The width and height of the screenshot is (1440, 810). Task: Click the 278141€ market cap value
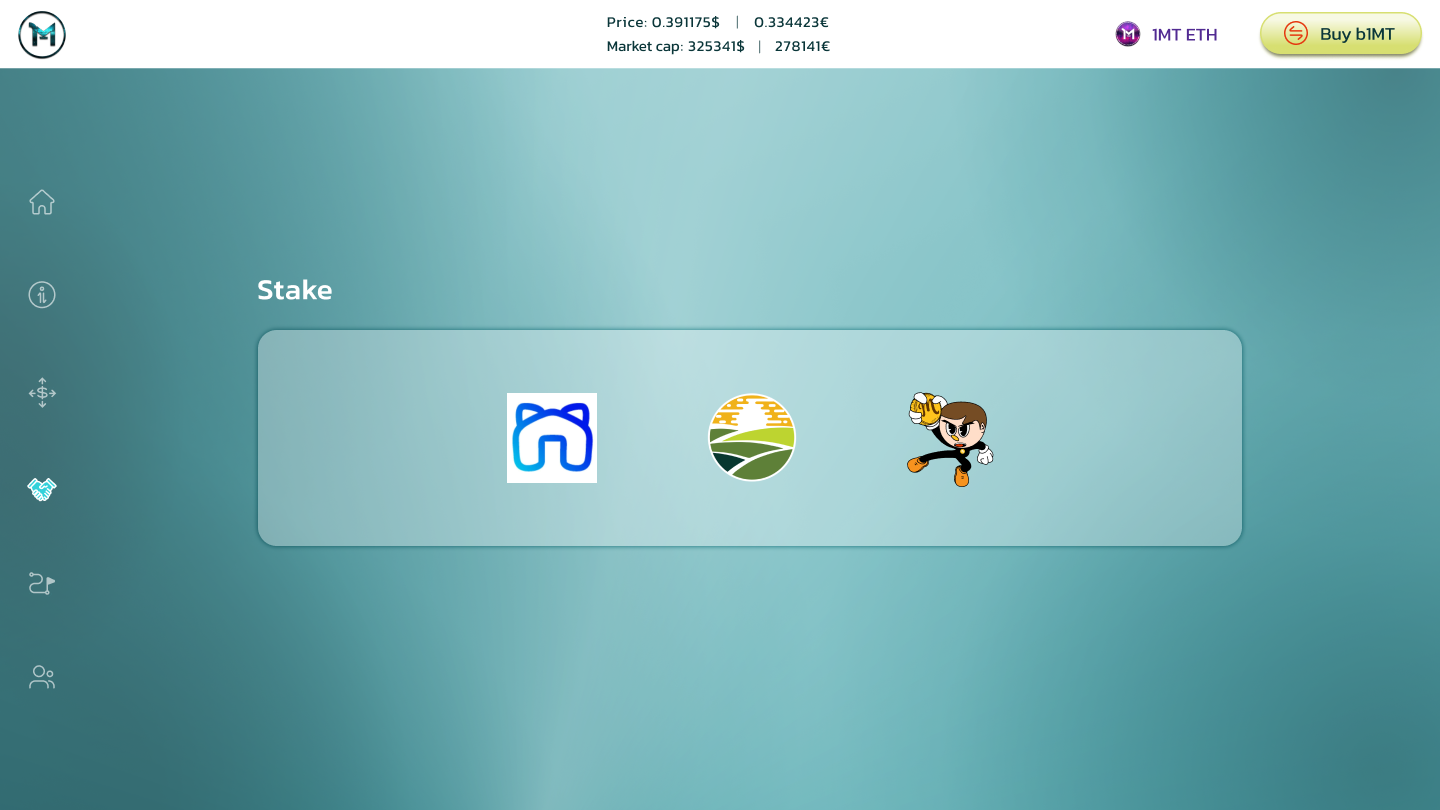tap(802, 46)
